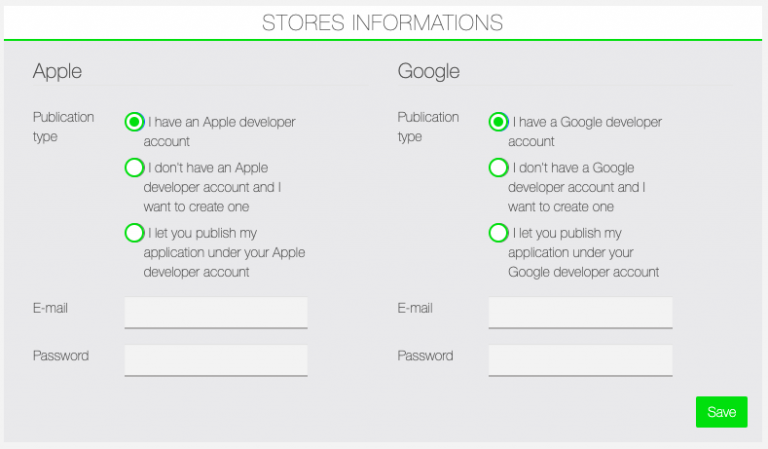Click the Apple E-mail input field
The height and width of the screenshot is (449, 768).
tap(216, 312)
